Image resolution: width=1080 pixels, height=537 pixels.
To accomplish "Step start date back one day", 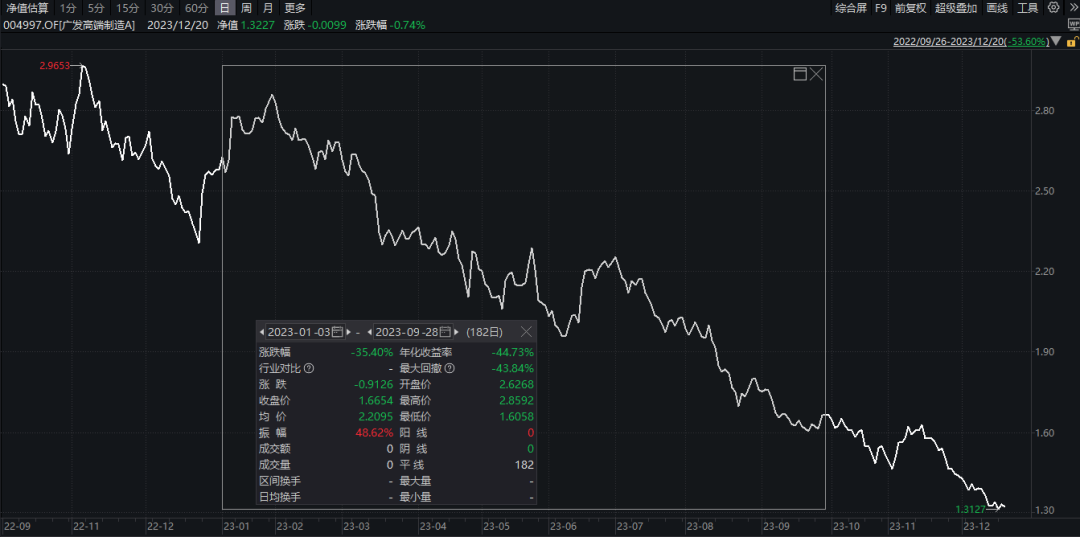I will click(x=262, y=332).
